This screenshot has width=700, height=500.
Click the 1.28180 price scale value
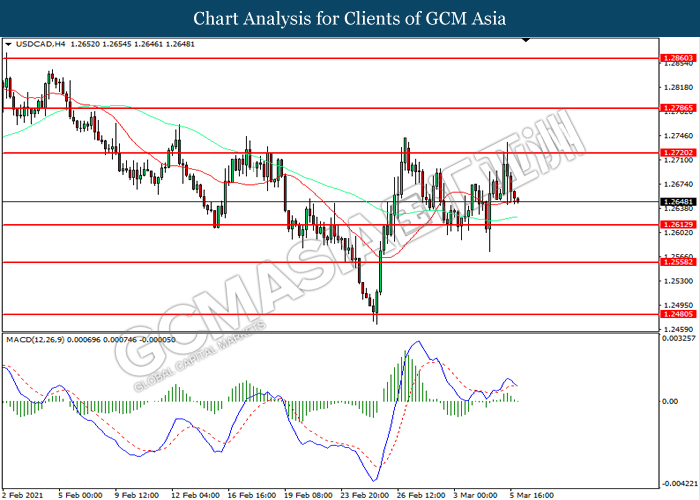[x=679, y=88]
